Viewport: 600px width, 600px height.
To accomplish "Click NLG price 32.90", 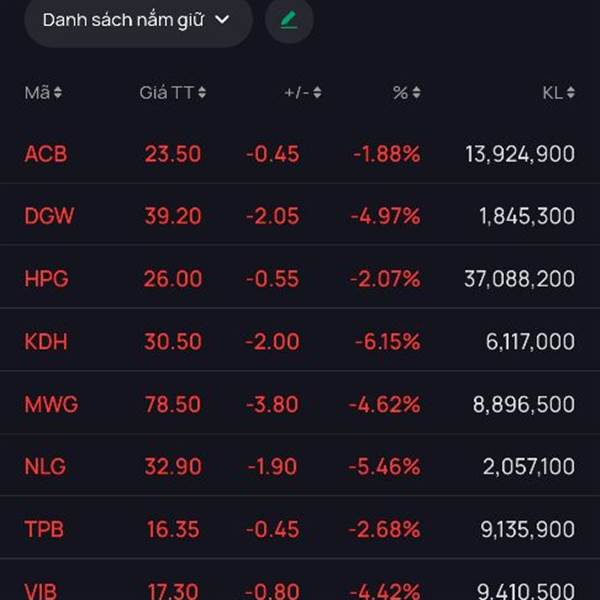I will (x=172, y=466).
